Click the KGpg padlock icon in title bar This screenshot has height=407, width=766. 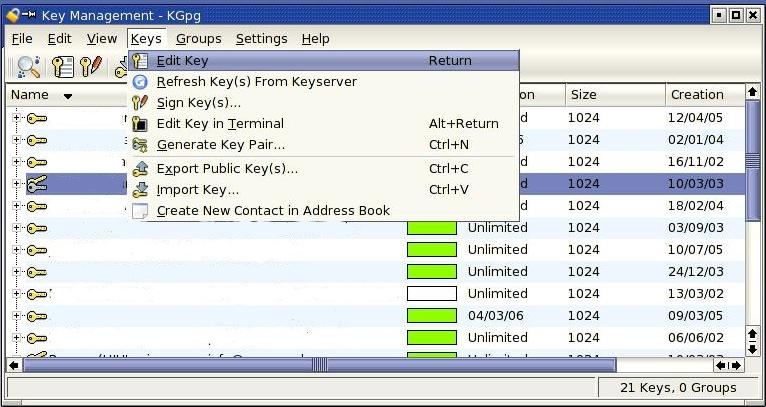point(12,15)
